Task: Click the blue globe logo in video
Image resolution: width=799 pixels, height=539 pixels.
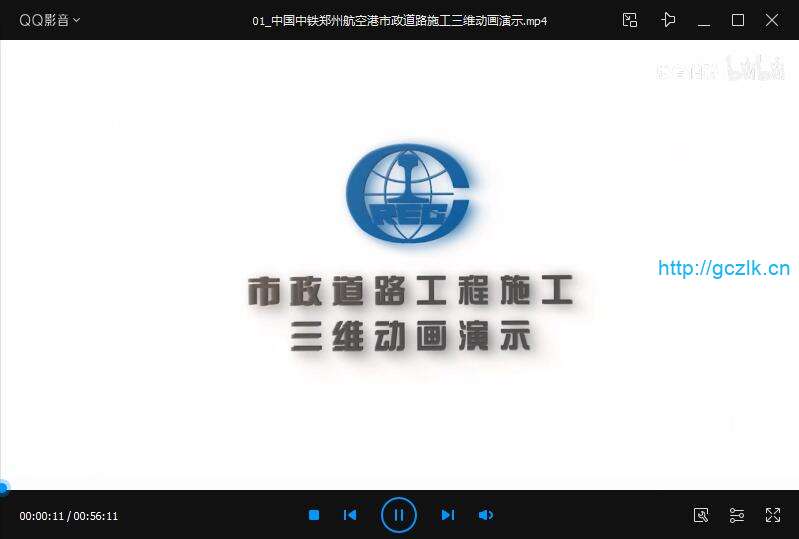Action: click(407, 196)
